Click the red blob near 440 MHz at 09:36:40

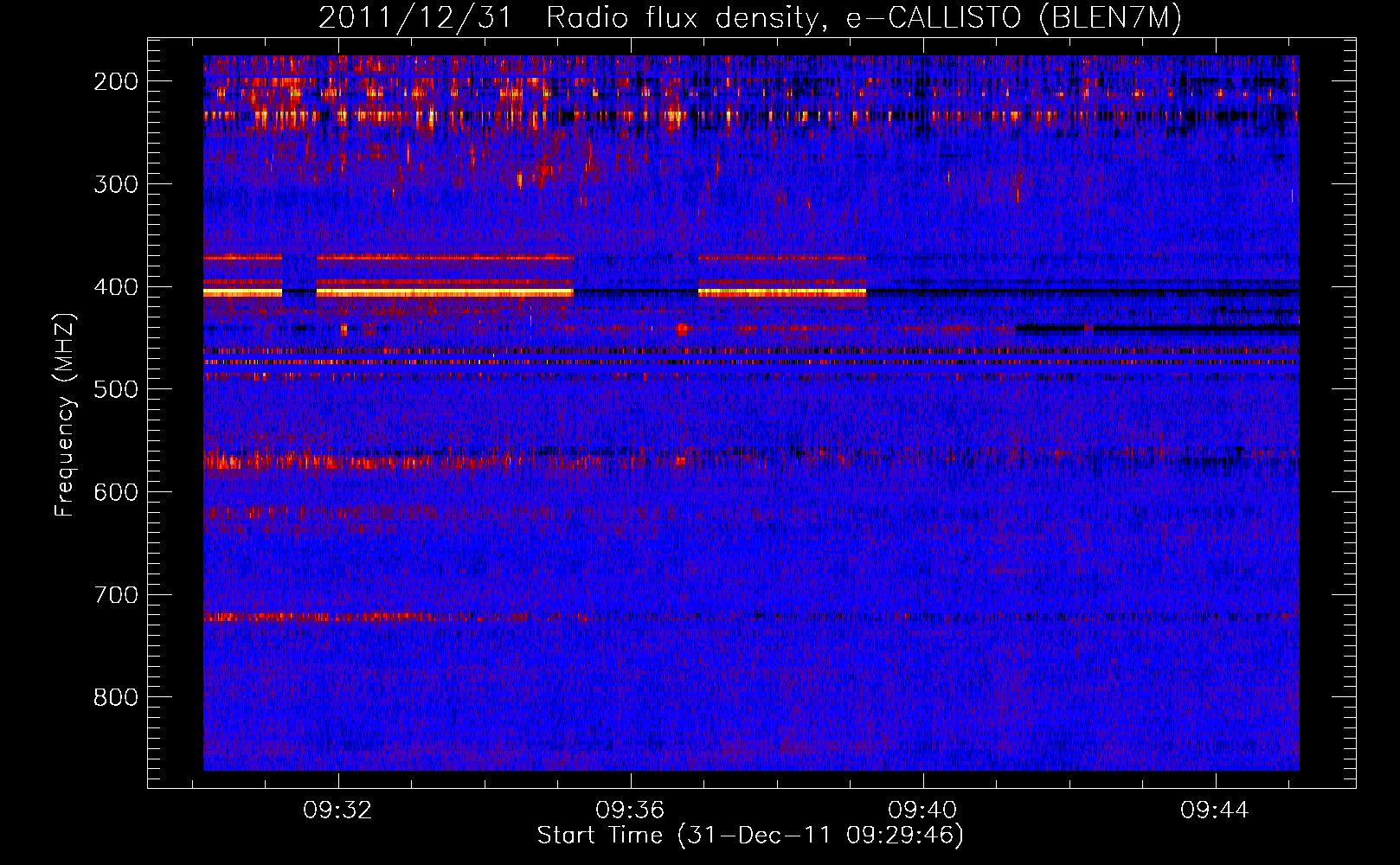tap(682, 329)
